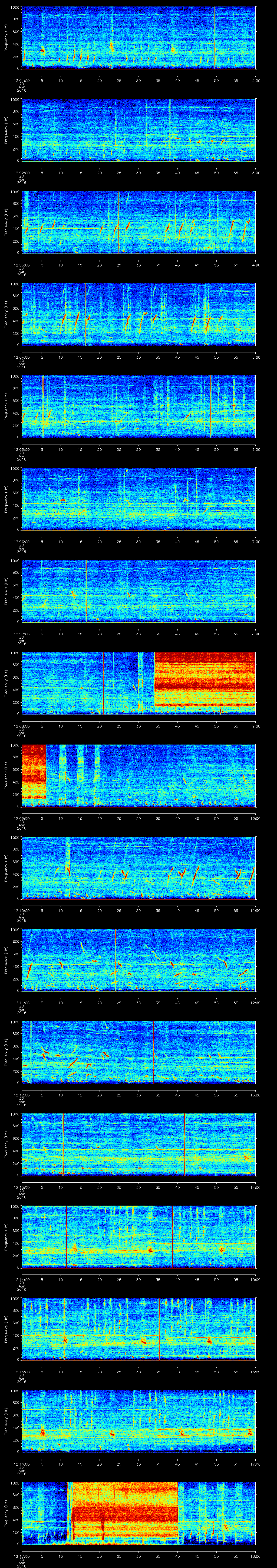
Task: Click the 12:17:00 start time label
Action: click(x=21, y=1556)
